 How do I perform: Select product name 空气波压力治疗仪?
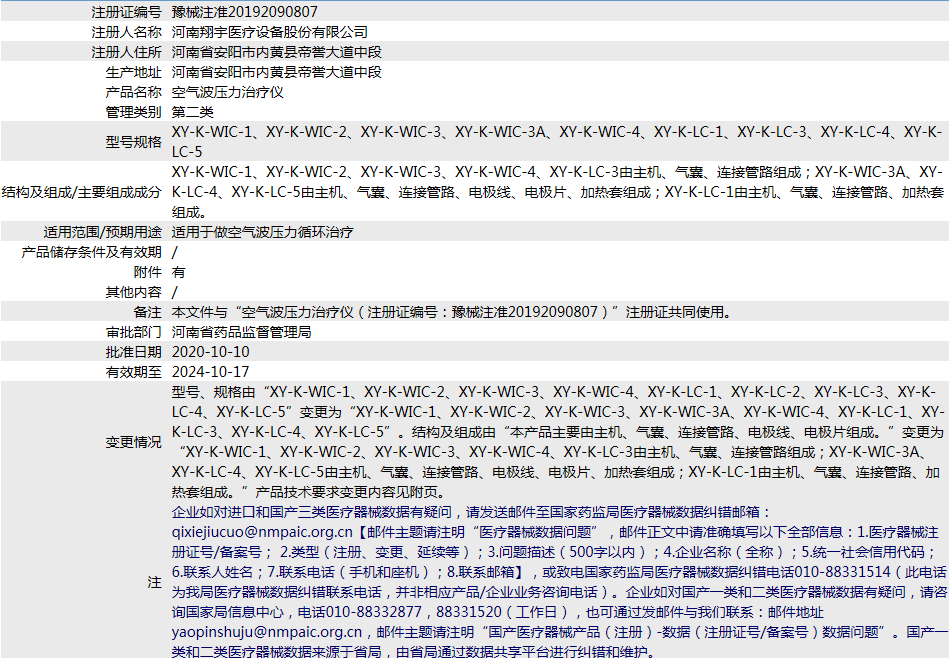(x=228, y=92)
